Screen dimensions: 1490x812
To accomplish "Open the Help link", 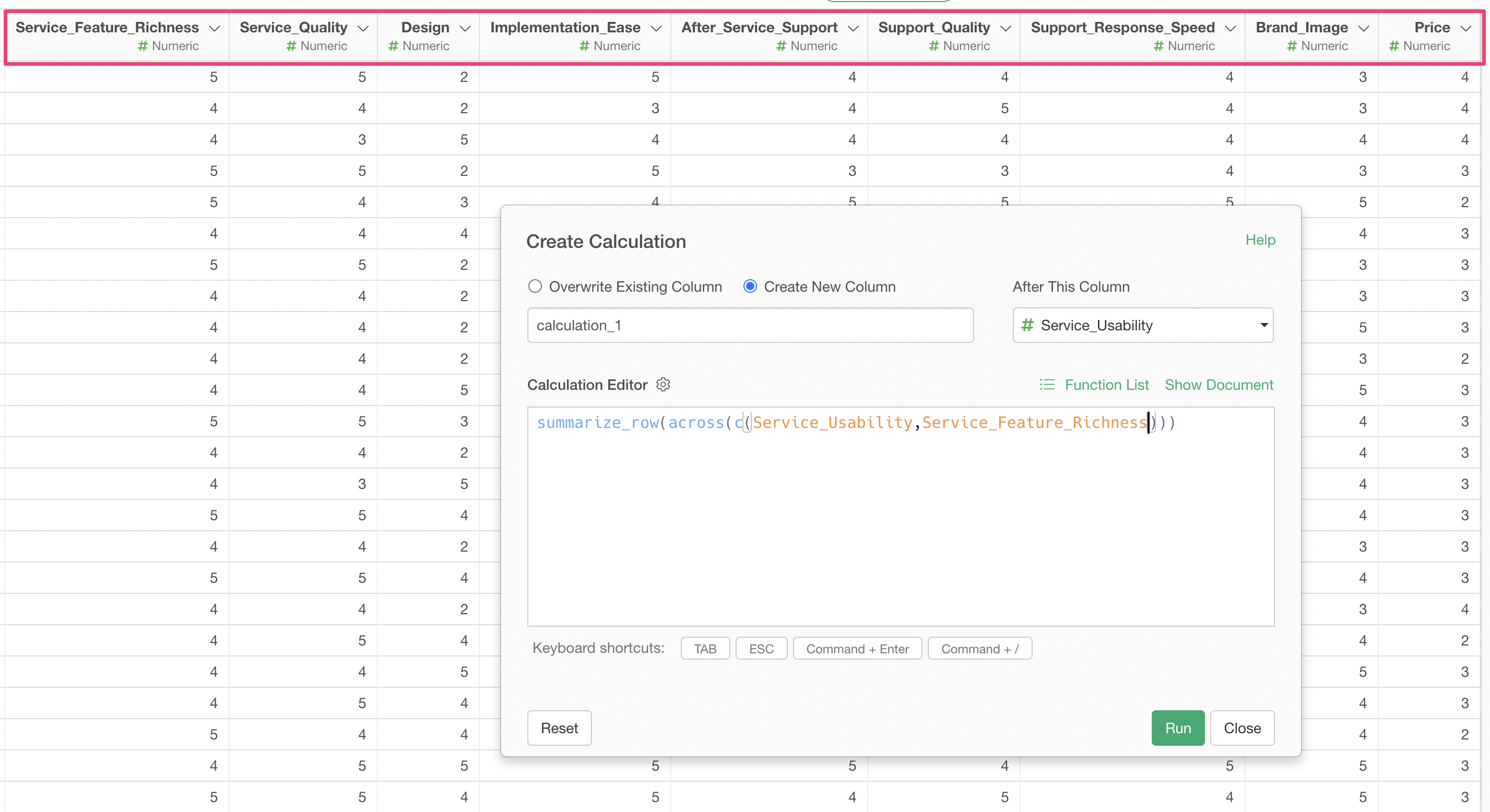I will [x=1260, y=240].
